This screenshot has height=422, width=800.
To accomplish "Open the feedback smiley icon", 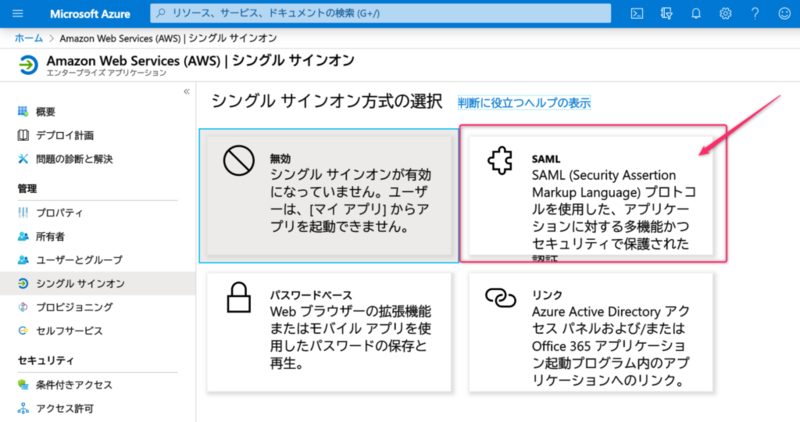I will (785, 13).
